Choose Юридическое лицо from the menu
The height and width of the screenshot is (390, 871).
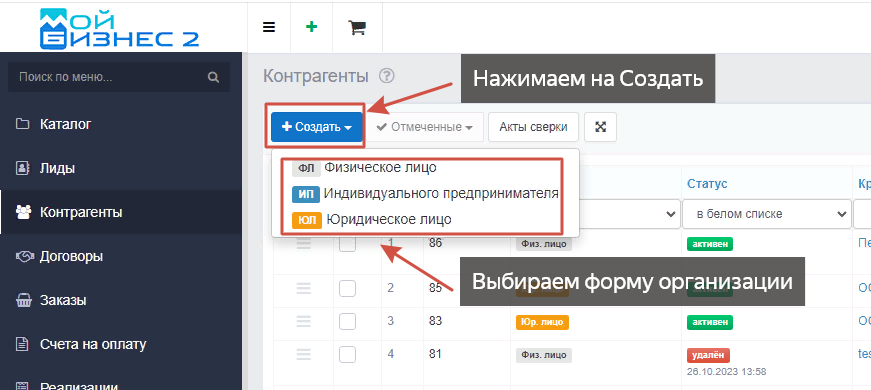389,219
